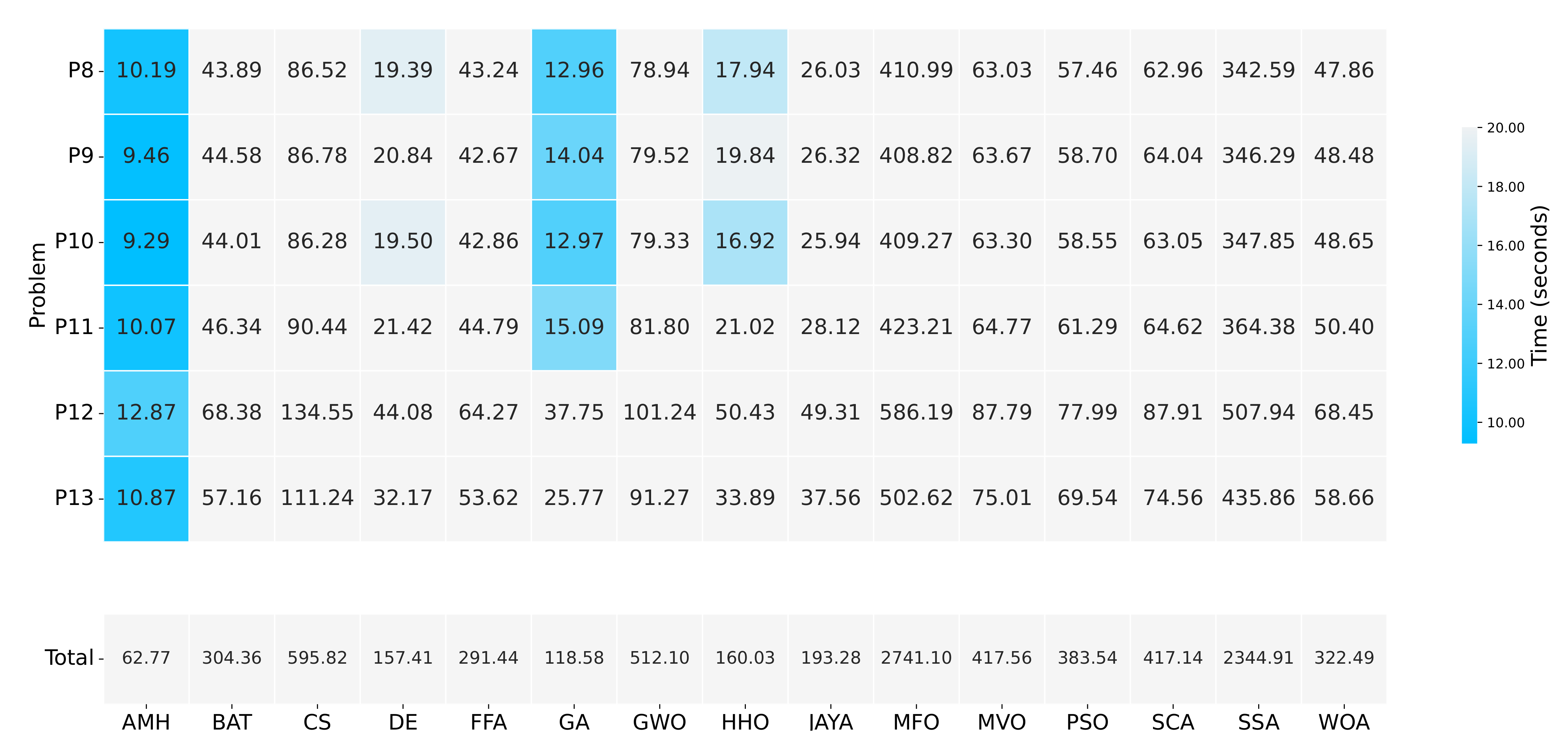Select the GA column label
1568x751 pixels.
(x=574, y=723)
